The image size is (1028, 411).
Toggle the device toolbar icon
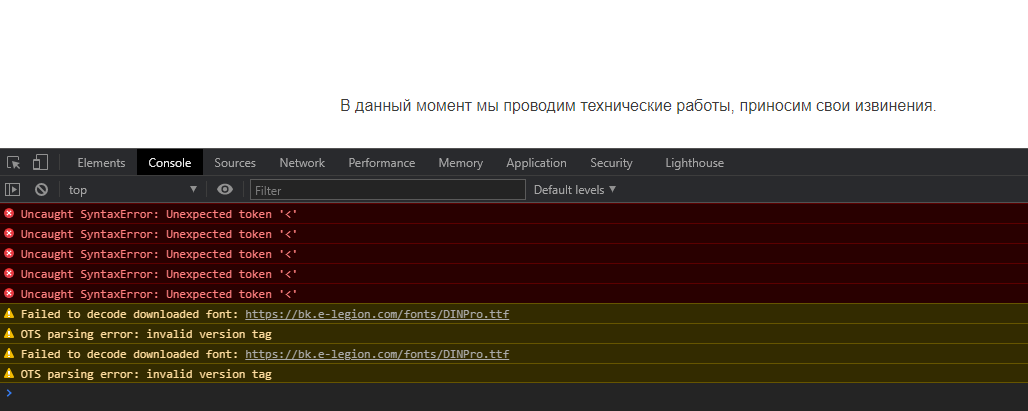[x=41, y=163]
